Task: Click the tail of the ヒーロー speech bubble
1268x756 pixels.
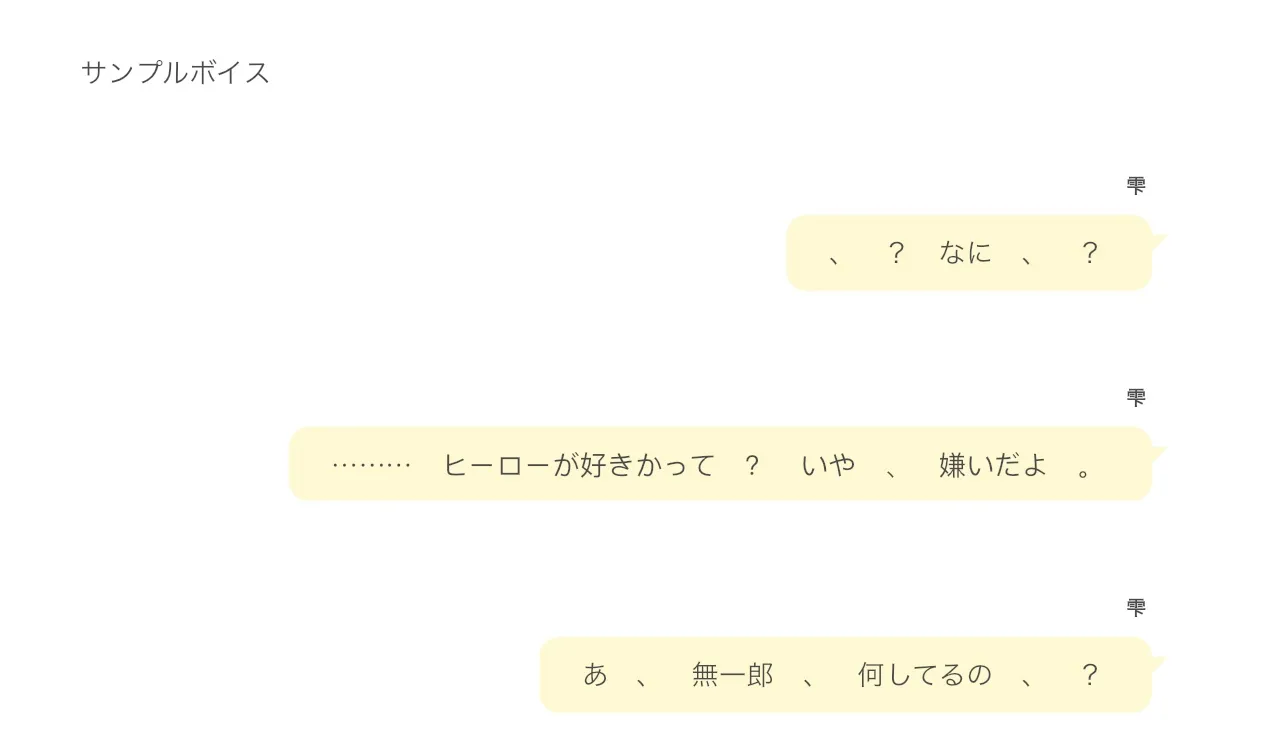Action: (1159, 453)
